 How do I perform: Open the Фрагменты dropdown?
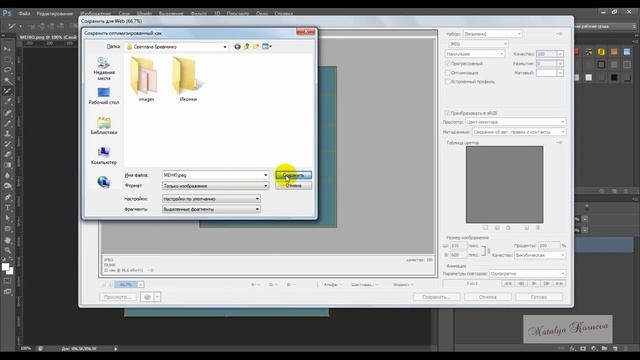coord(211,209)
